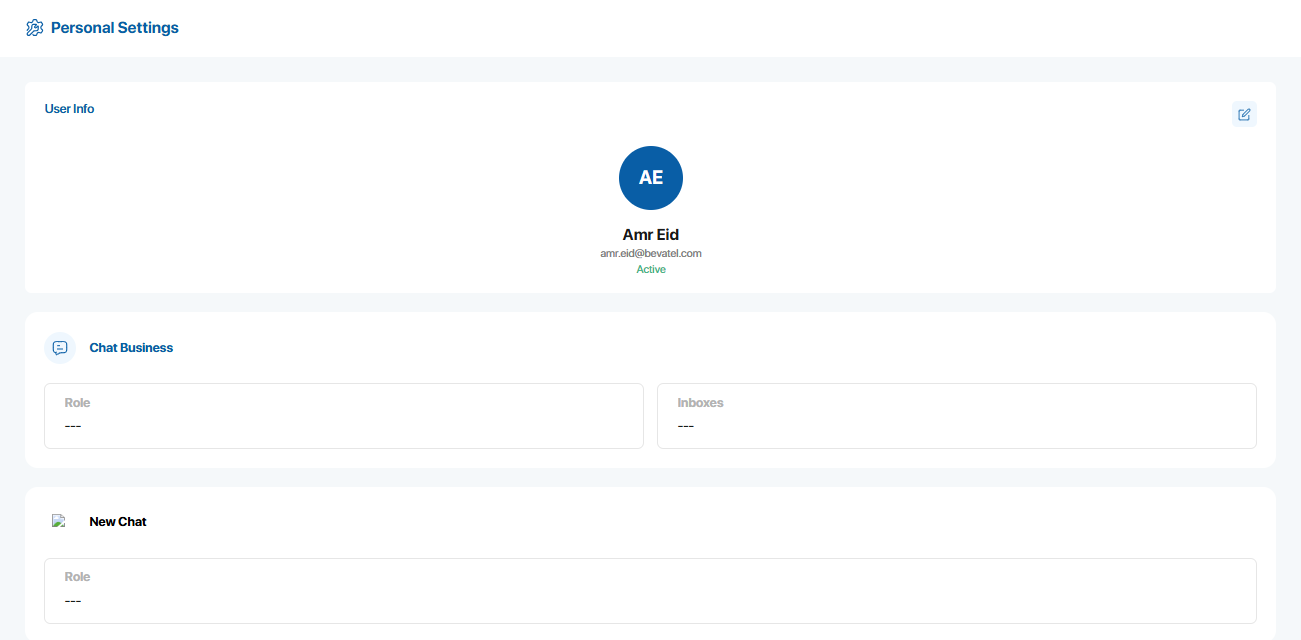
Task: Click the broken image icon beside New Chat
Action: click(59, 521)
